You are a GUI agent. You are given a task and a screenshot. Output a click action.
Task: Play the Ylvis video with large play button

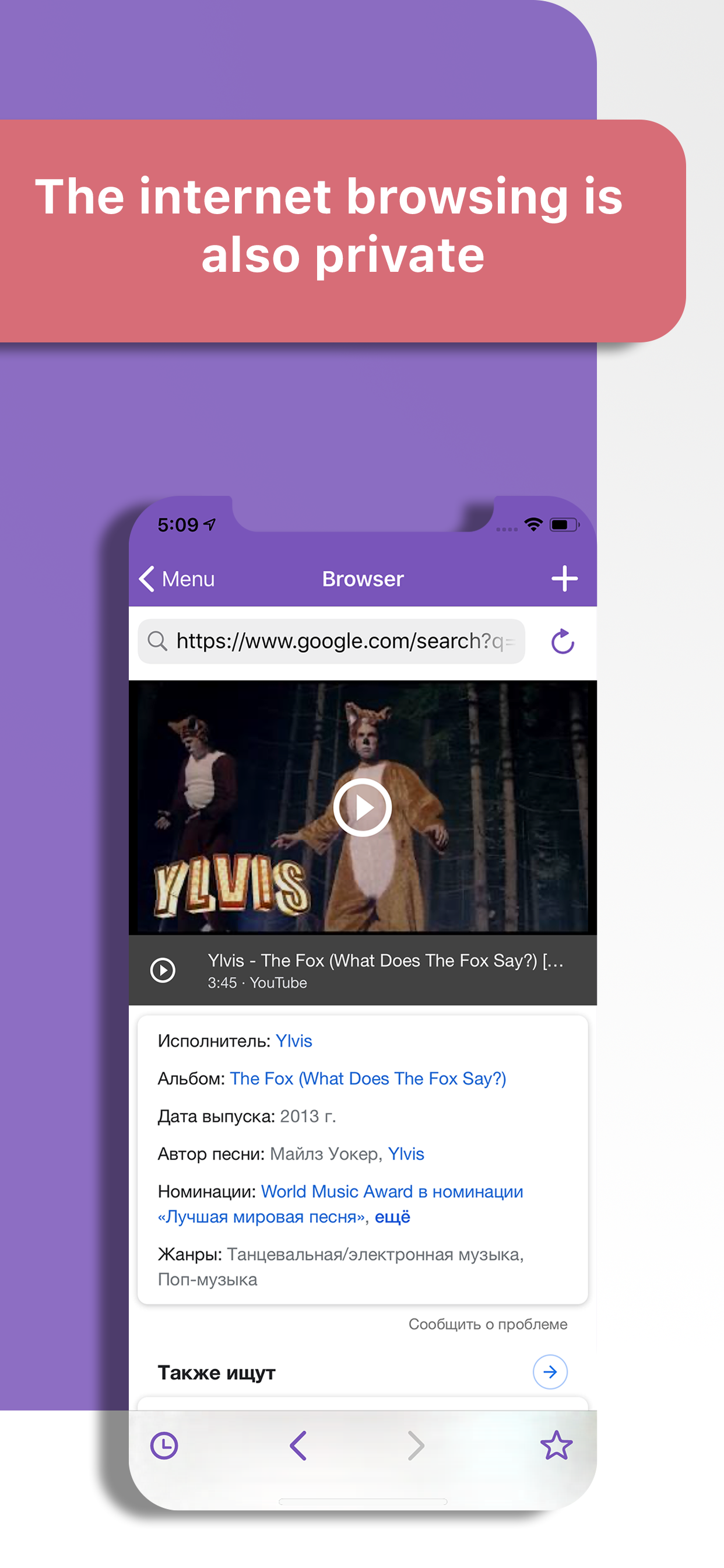363,808
